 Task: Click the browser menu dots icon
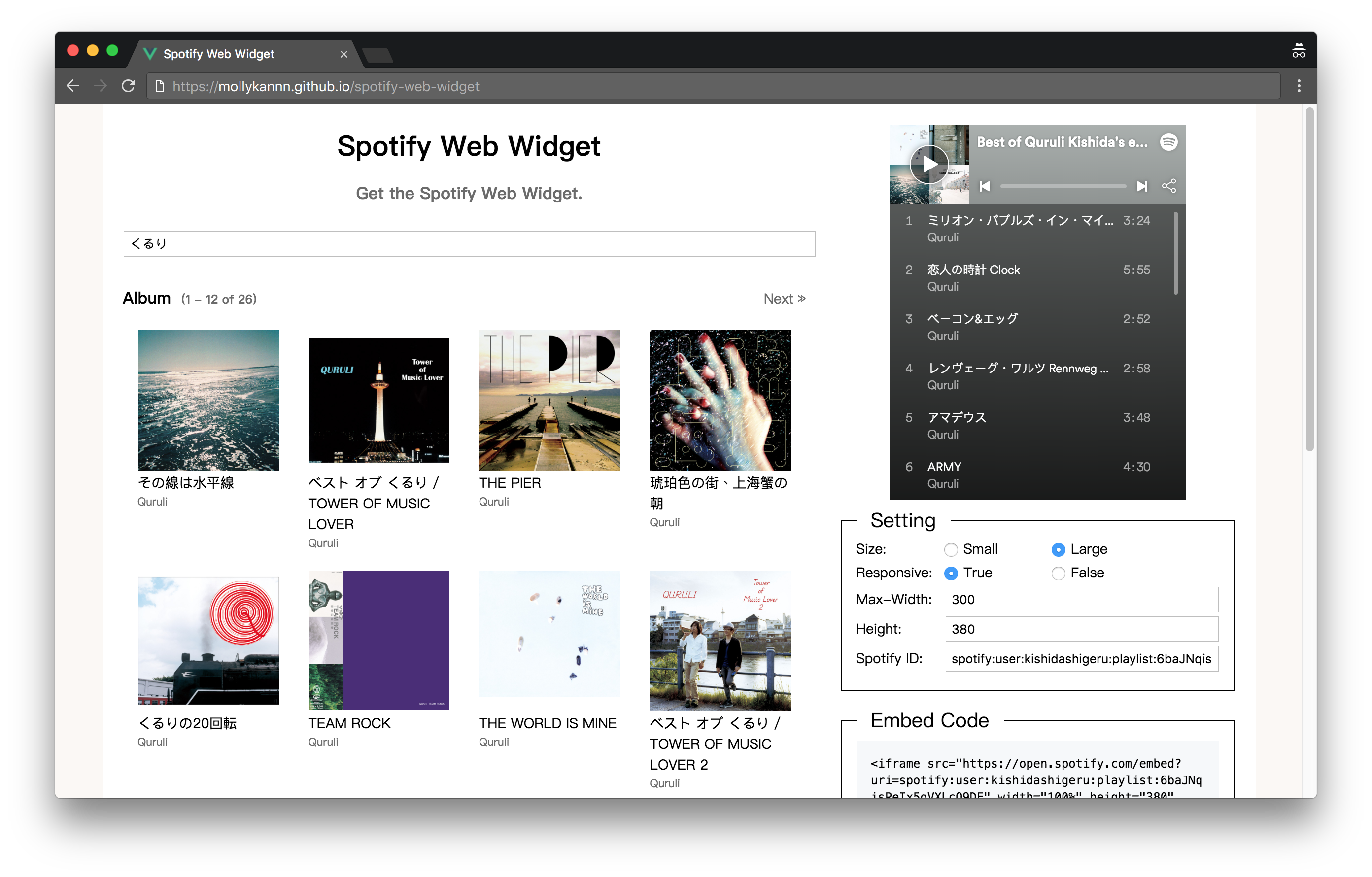click(1300, 86)
